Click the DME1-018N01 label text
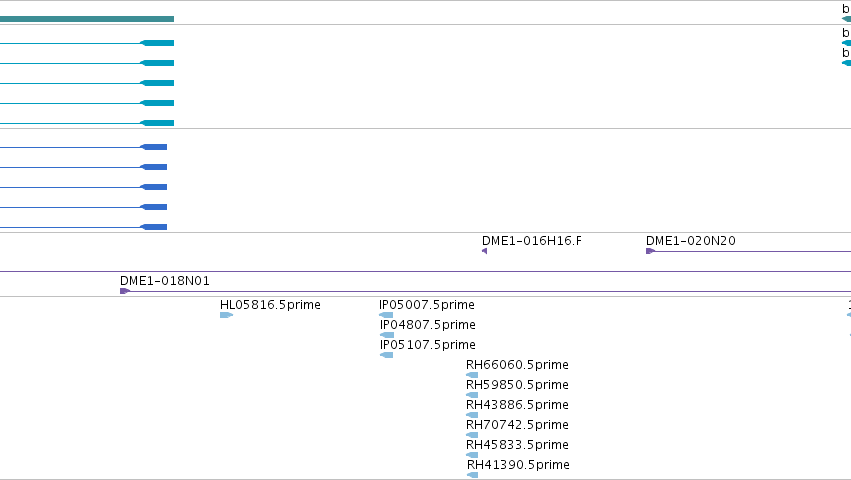The width and height of the screenshot is (851, 480). pos(164,281)
